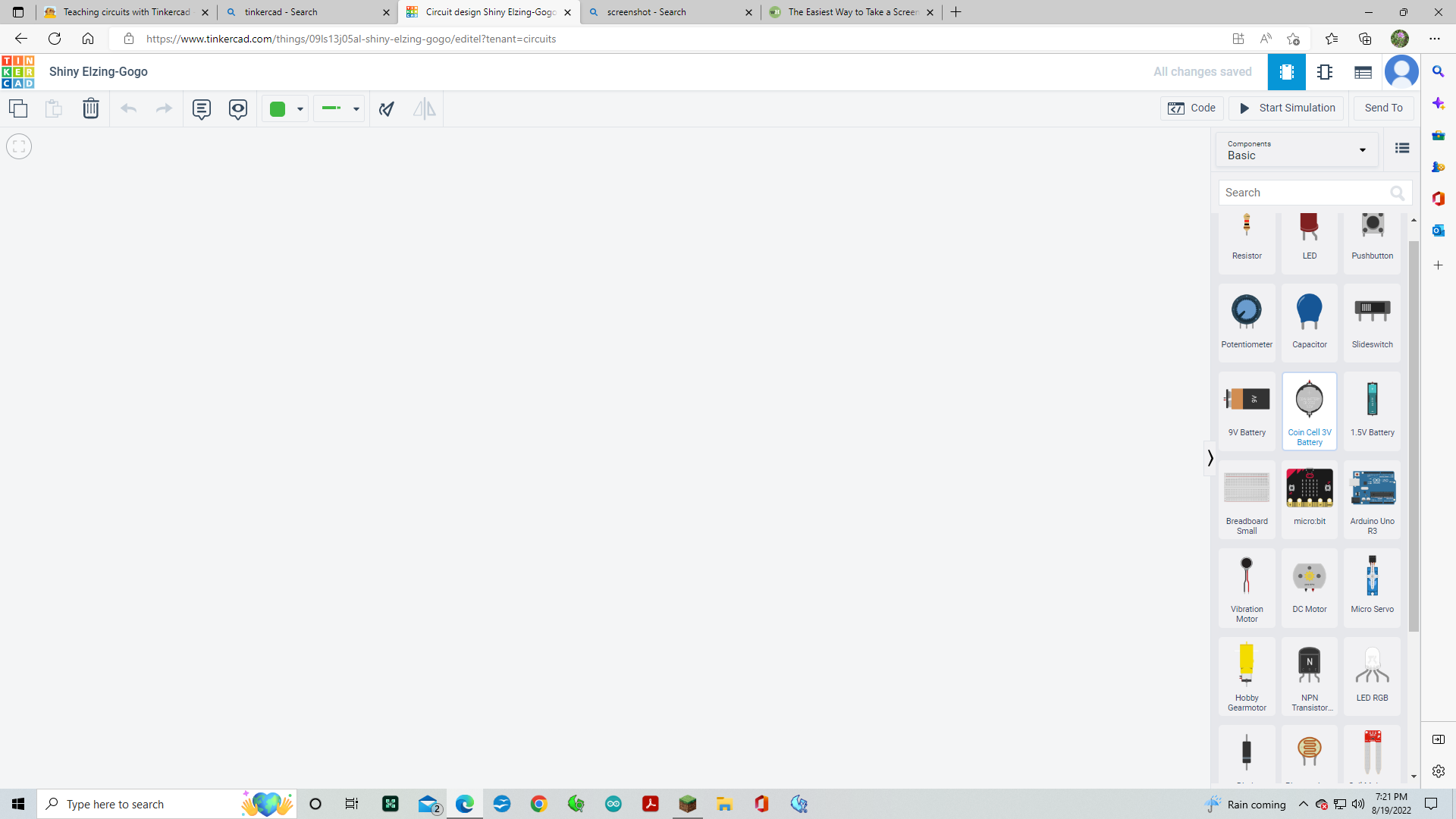Click the zoom to fit icon
Viewport: 1456px width, 819px height.
click(x=18, y=146)
